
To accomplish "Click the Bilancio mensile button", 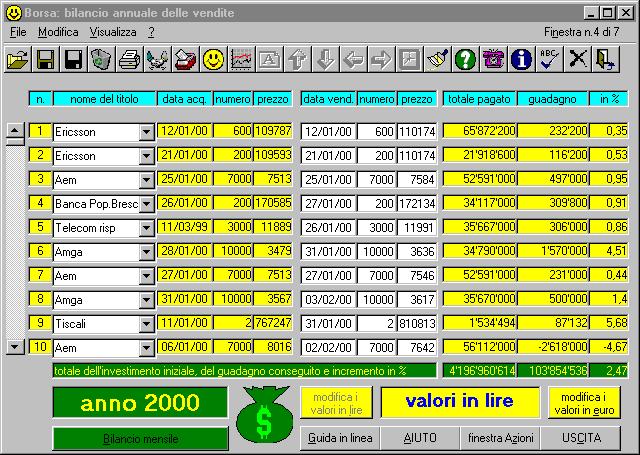I will (x=140, y=438).
